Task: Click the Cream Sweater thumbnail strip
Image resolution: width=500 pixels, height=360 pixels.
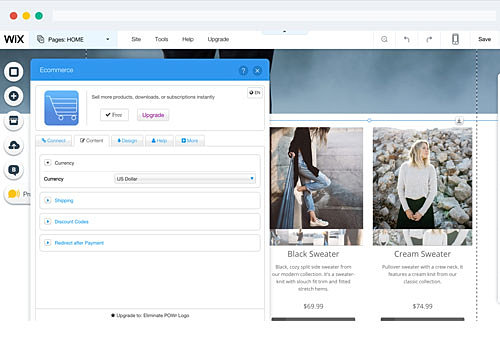Action: click(422, 237)
